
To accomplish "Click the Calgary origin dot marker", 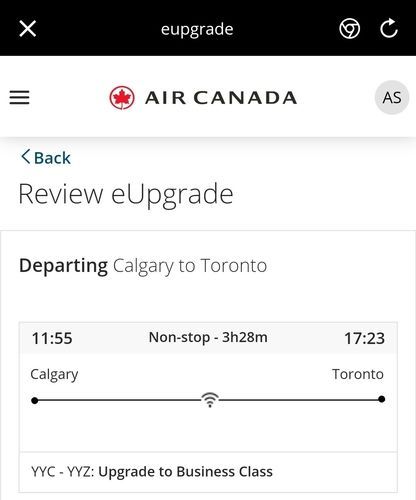I will [34, 400].
